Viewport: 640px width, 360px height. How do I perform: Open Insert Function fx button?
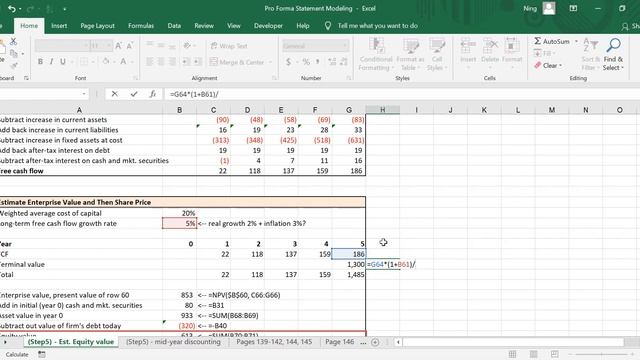click(153, 94)
